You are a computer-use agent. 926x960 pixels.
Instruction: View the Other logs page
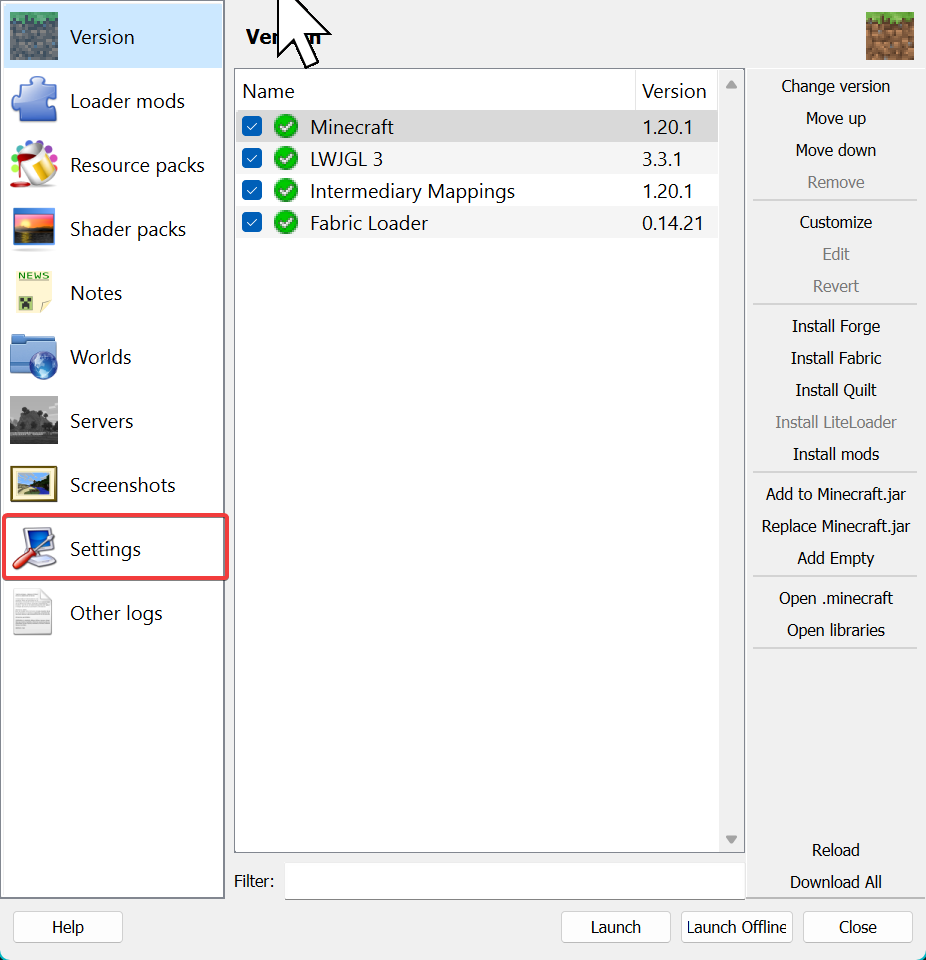pos(116,613)
